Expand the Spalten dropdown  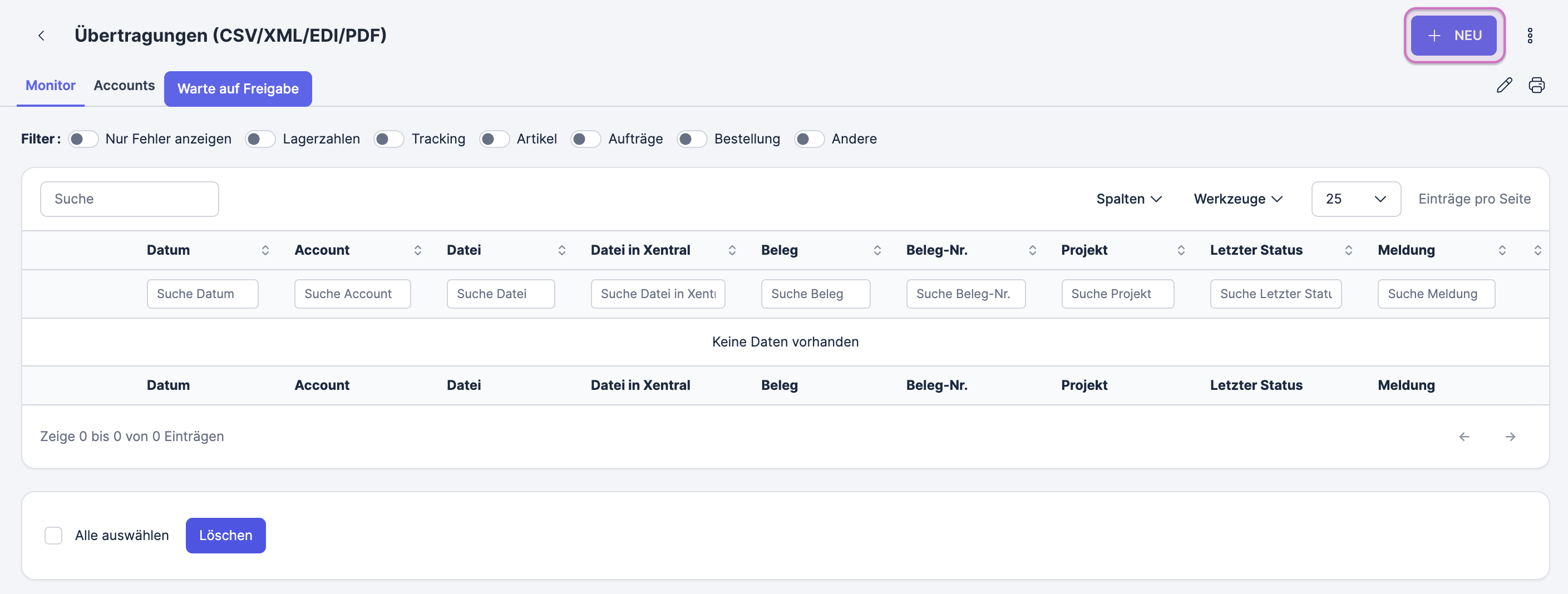(1128, 199)
